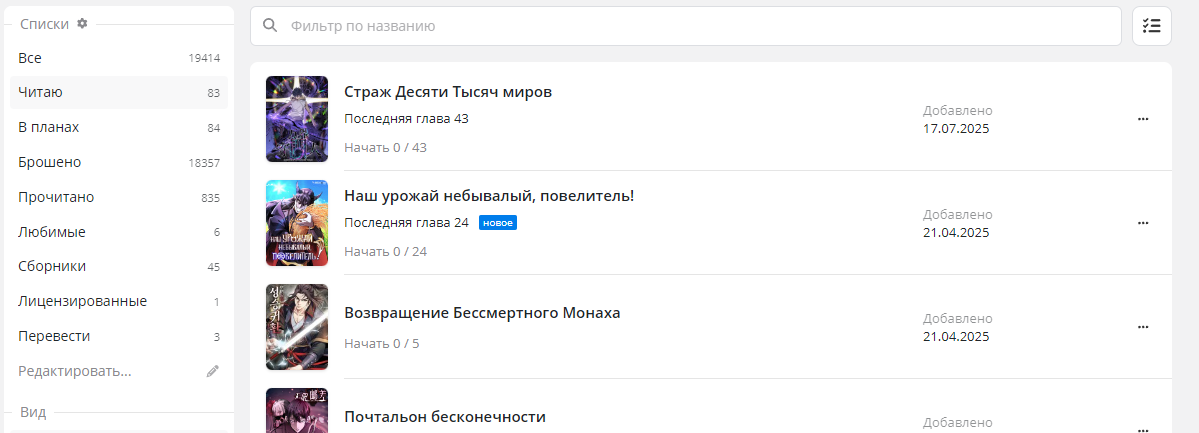Image resolution: width=1199 pixels, height=433 pixels.
Task: Click the pencil icon beside Редактировать
Action: (213, 371)
